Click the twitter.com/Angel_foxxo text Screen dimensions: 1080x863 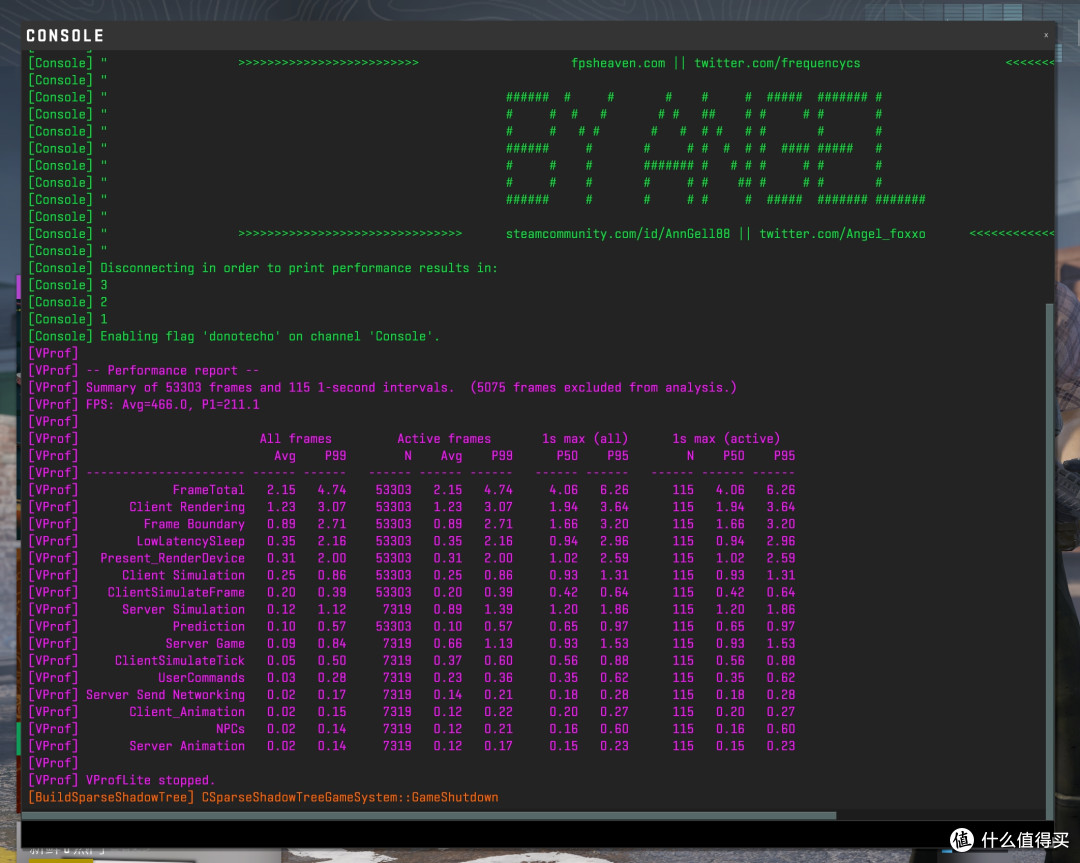pyautogui.click(x=842, y=234)
